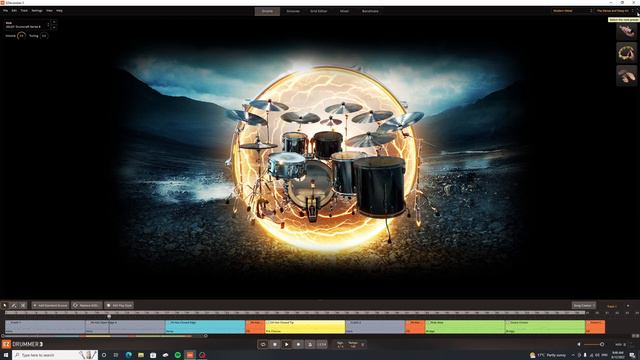Click the Add Standard Groove button
This screenshot has width=640, height=360.
click(x=50, y=305)
